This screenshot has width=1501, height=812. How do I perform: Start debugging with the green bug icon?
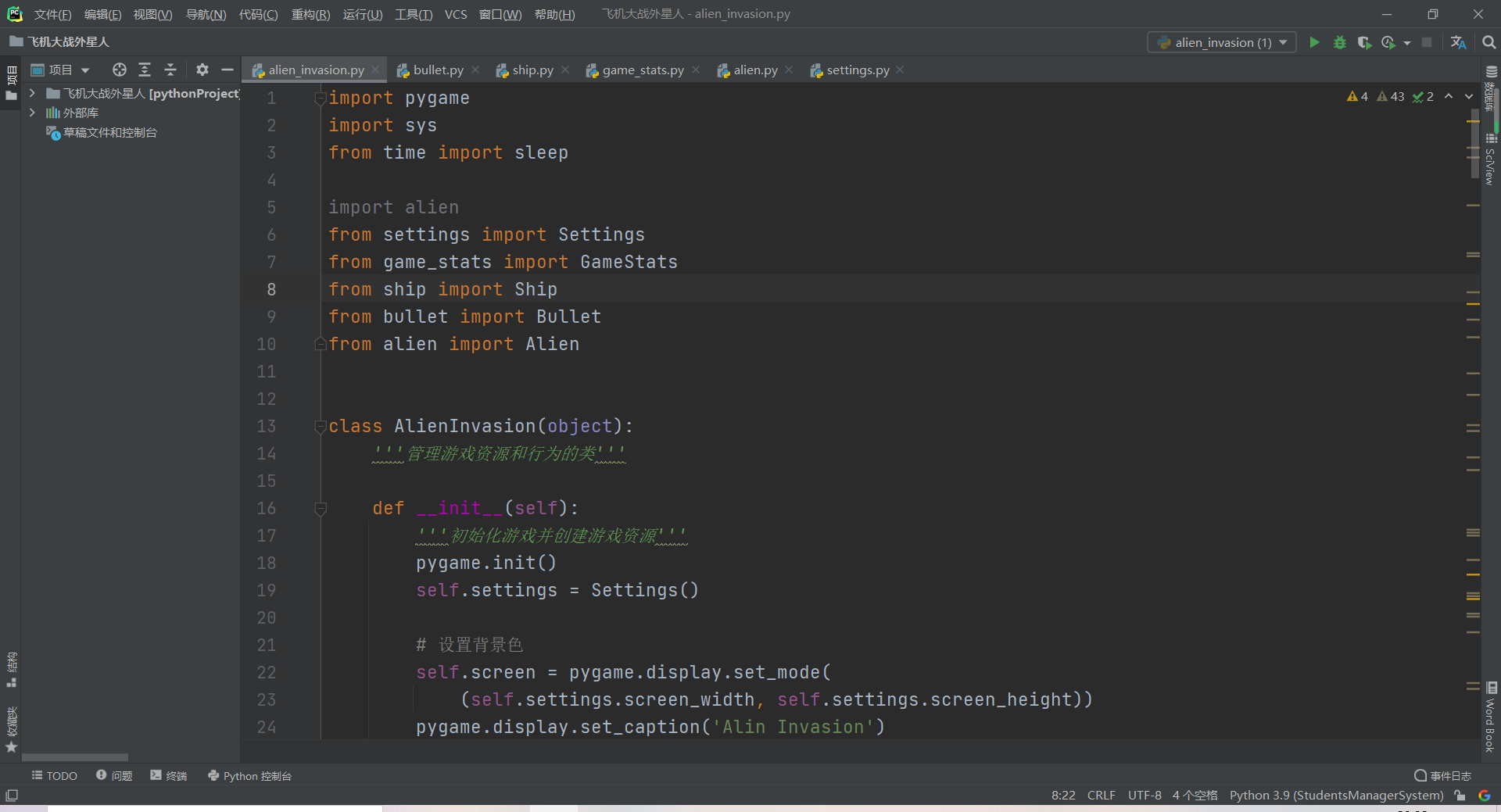tap(1340, 42)
